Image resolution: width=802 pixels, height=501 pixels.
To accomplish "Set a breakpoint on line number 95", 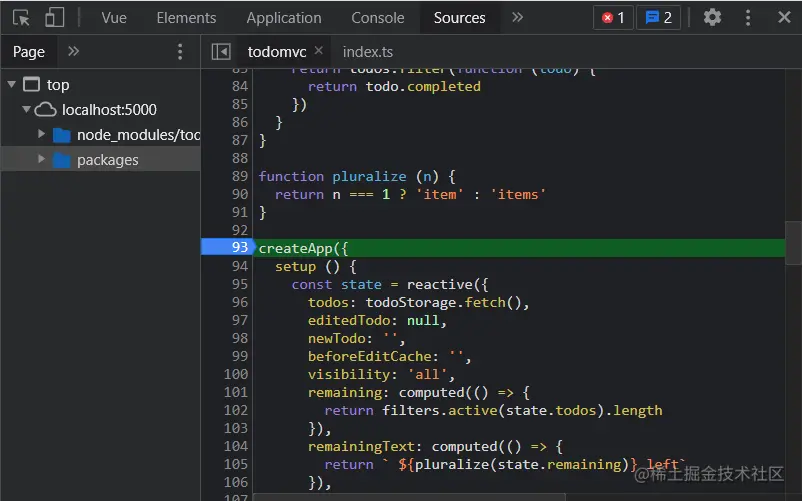I will [239, 284].
